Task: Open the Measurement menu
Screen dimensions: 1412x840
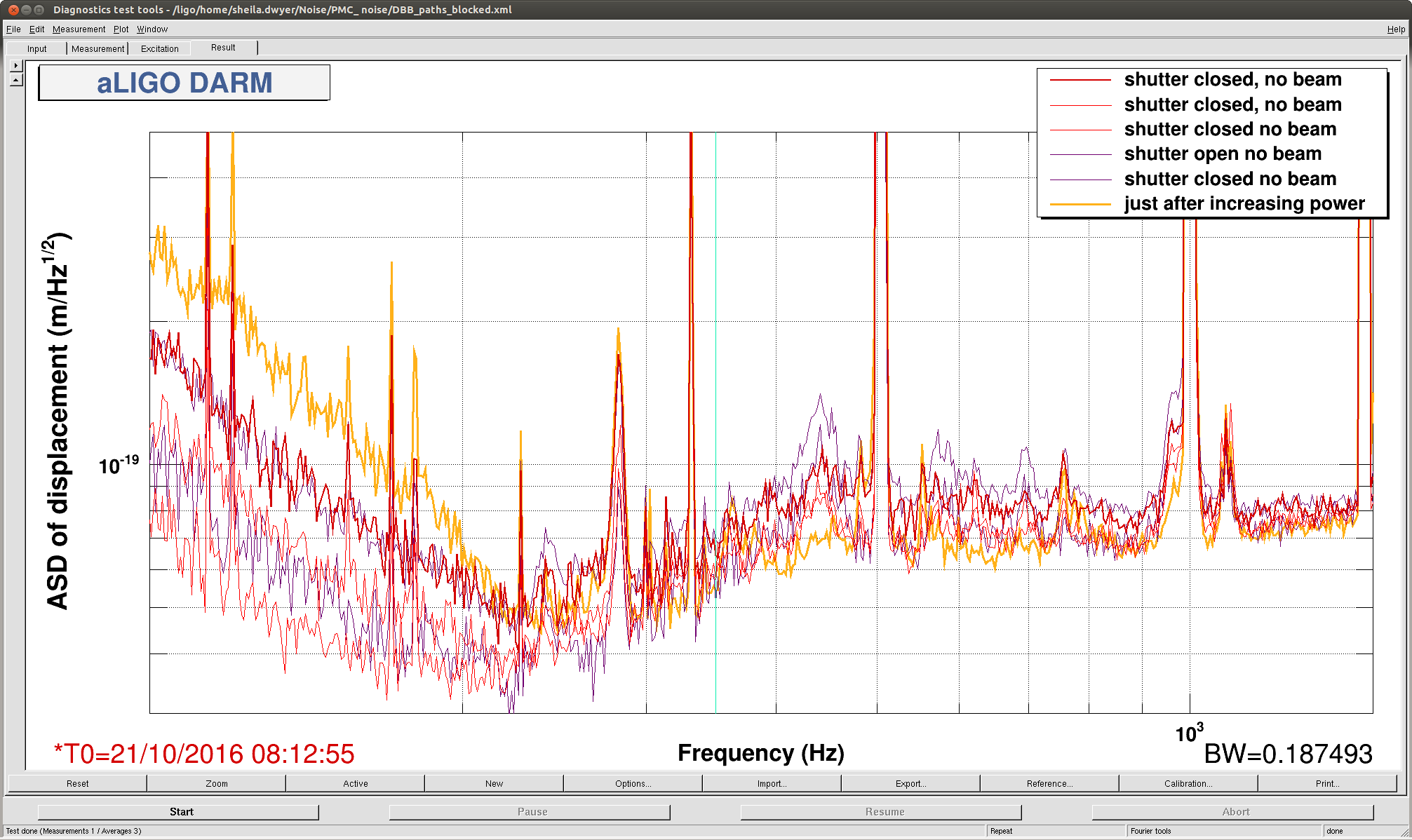Action: click(79, 29)
